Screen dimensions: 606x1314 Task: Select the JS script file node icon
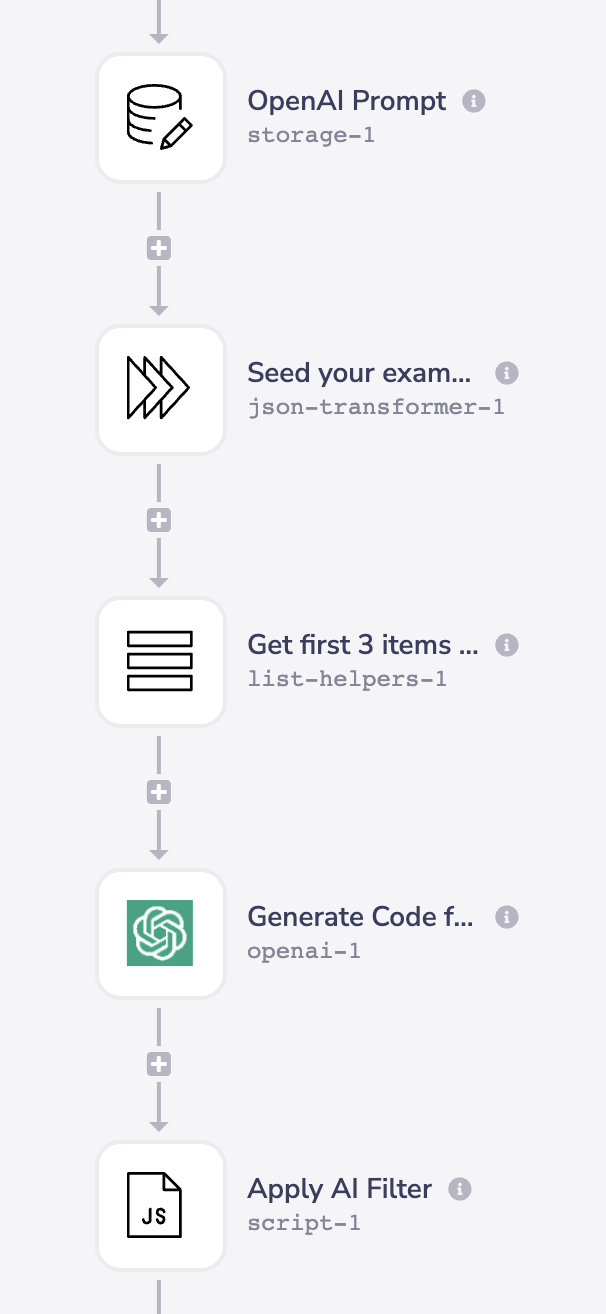click(x=160, y=1206)
